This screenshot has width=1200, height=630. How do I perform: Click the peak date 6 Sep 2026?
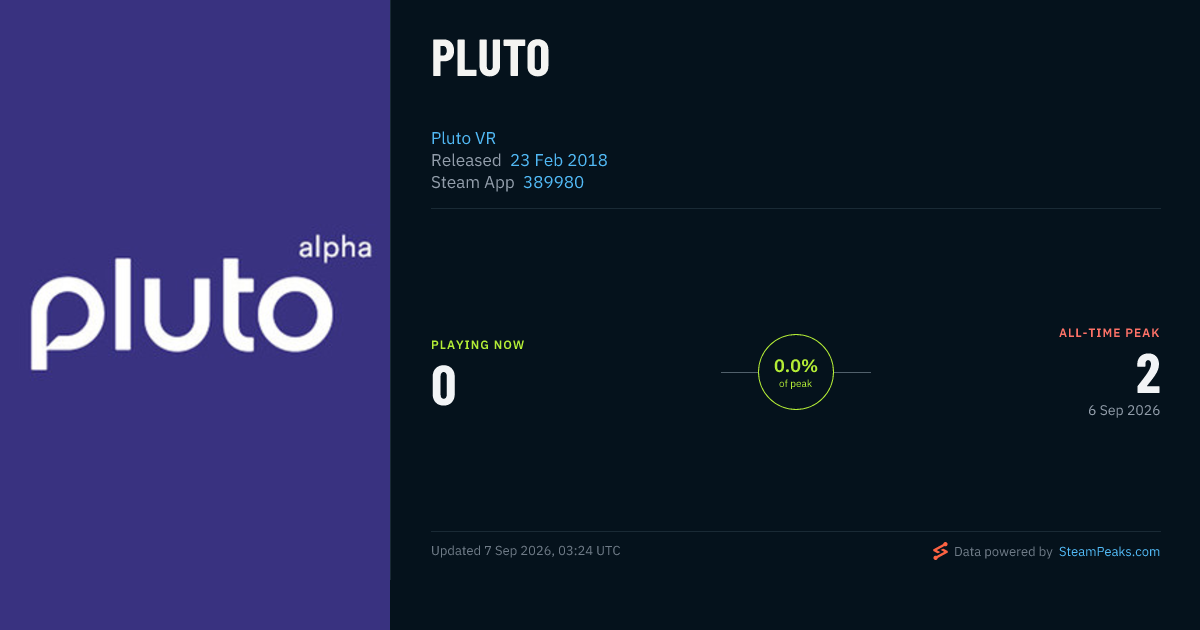click(x=1124, y=410)
